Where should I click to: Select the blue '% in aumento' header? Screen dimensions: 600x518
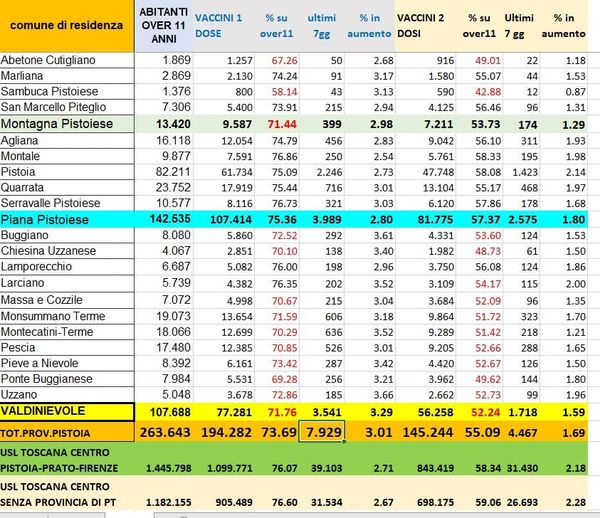369,26
